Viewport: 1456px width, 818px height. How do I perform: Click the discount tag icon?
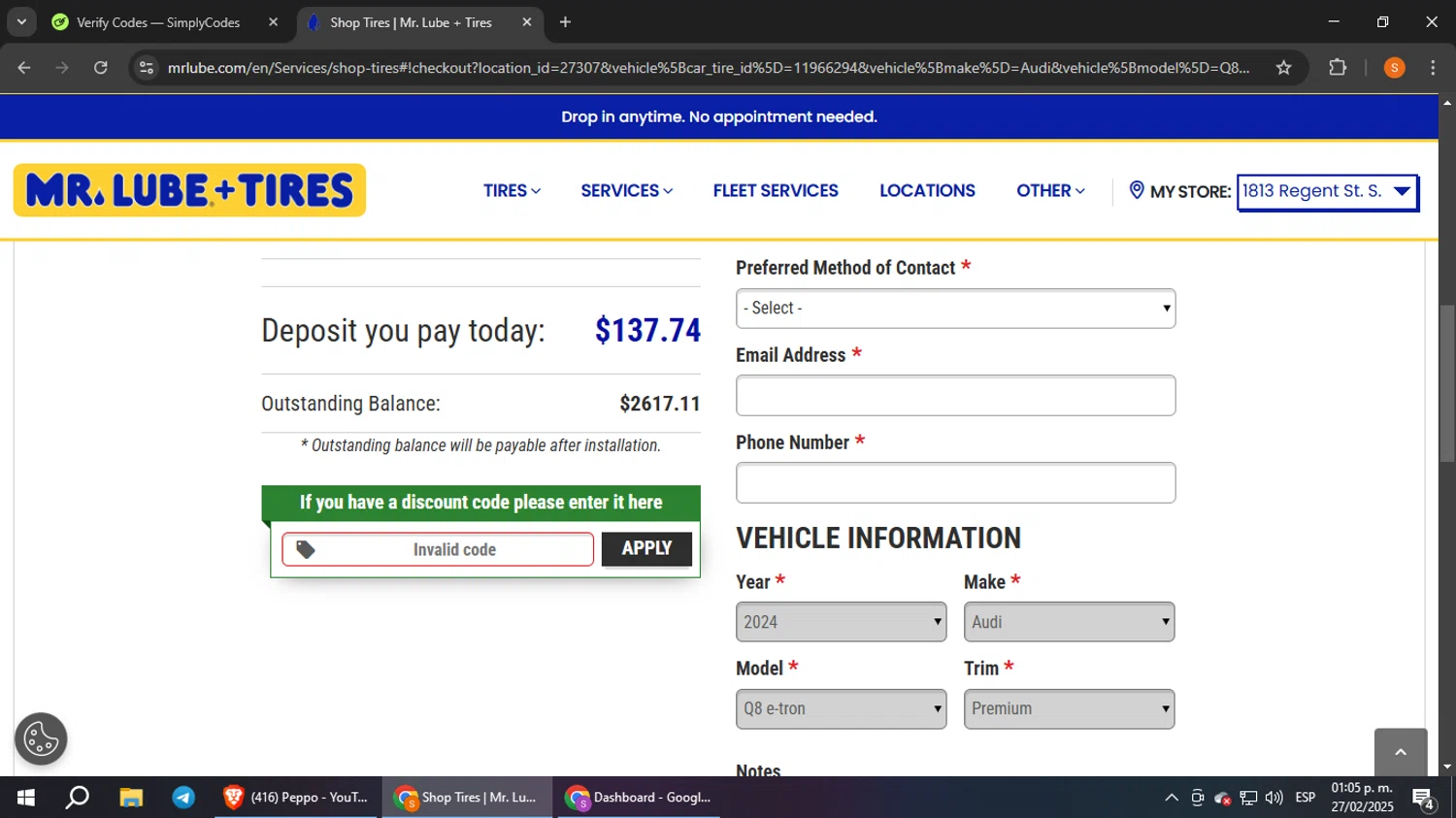pos(306,550)
